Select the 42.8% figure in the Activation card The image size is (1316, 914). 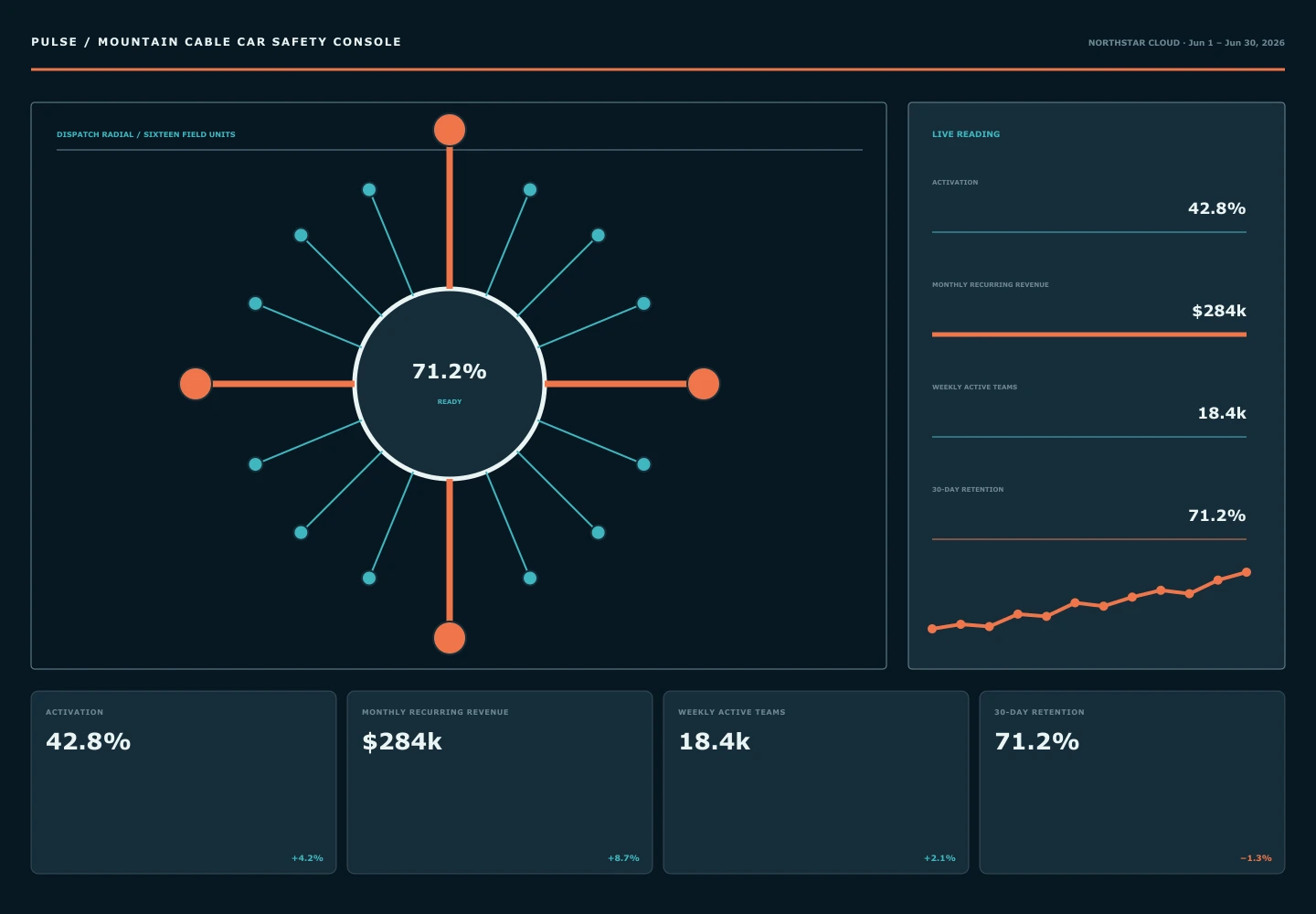pos(89,741)
